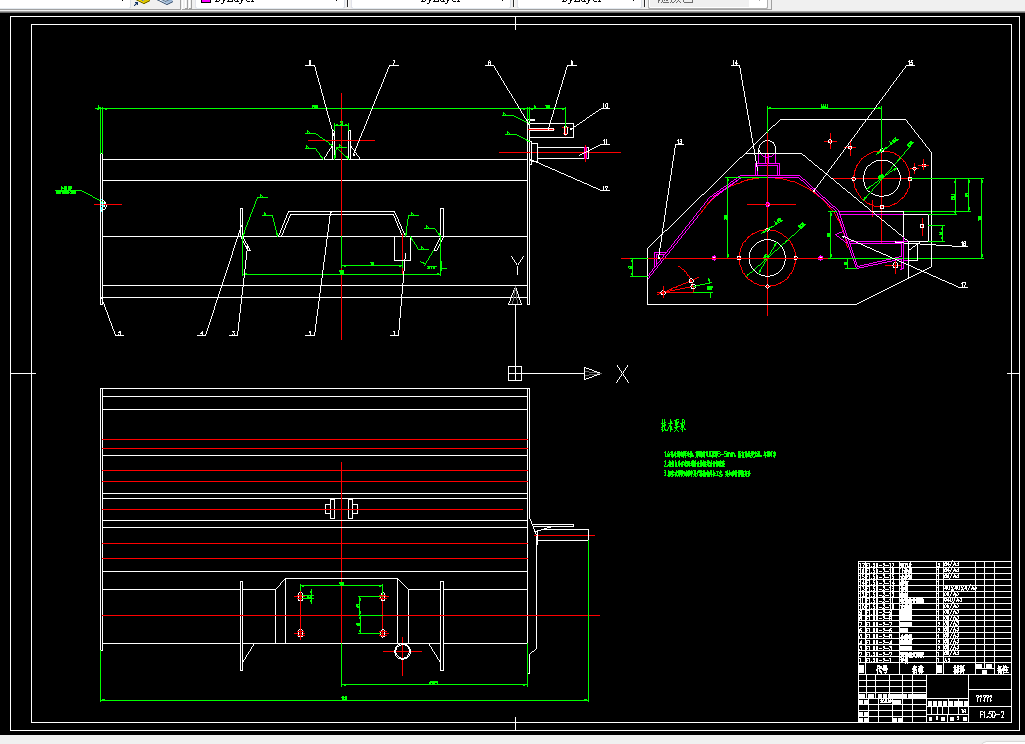Select callout balloon number 11
The height and width of the screenshot is (744, 1025).
pyautogui.click(x=605, y=141)
